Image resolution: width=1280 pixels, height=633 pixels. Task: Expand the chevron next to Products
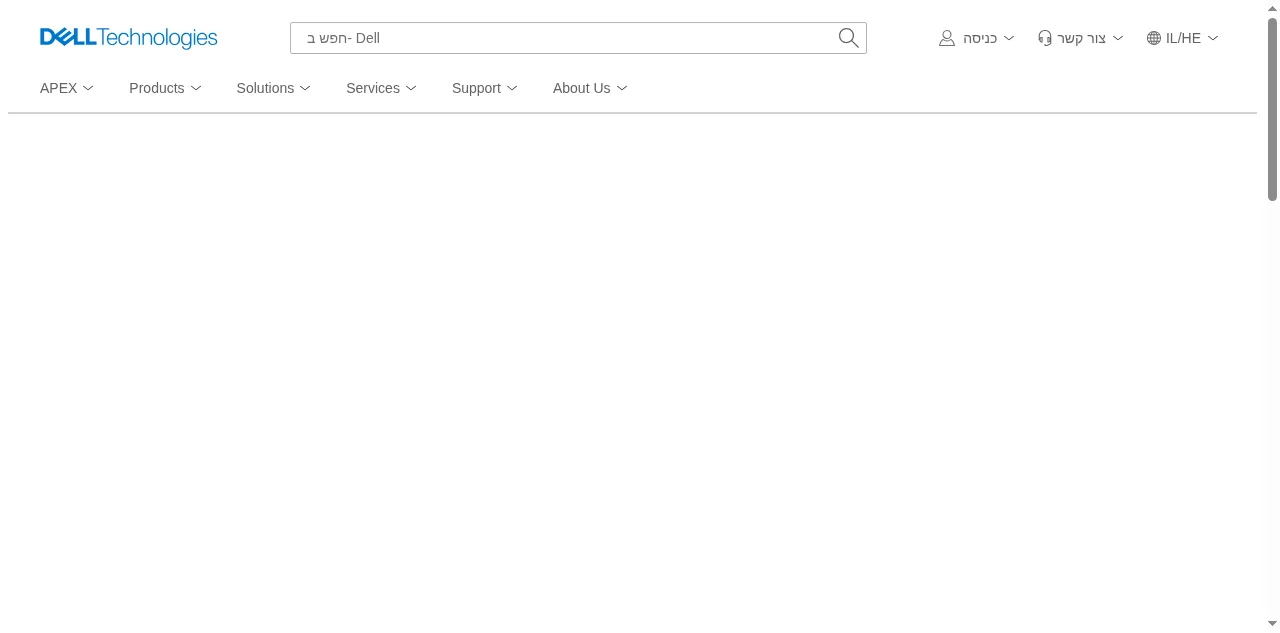(196, 88)
